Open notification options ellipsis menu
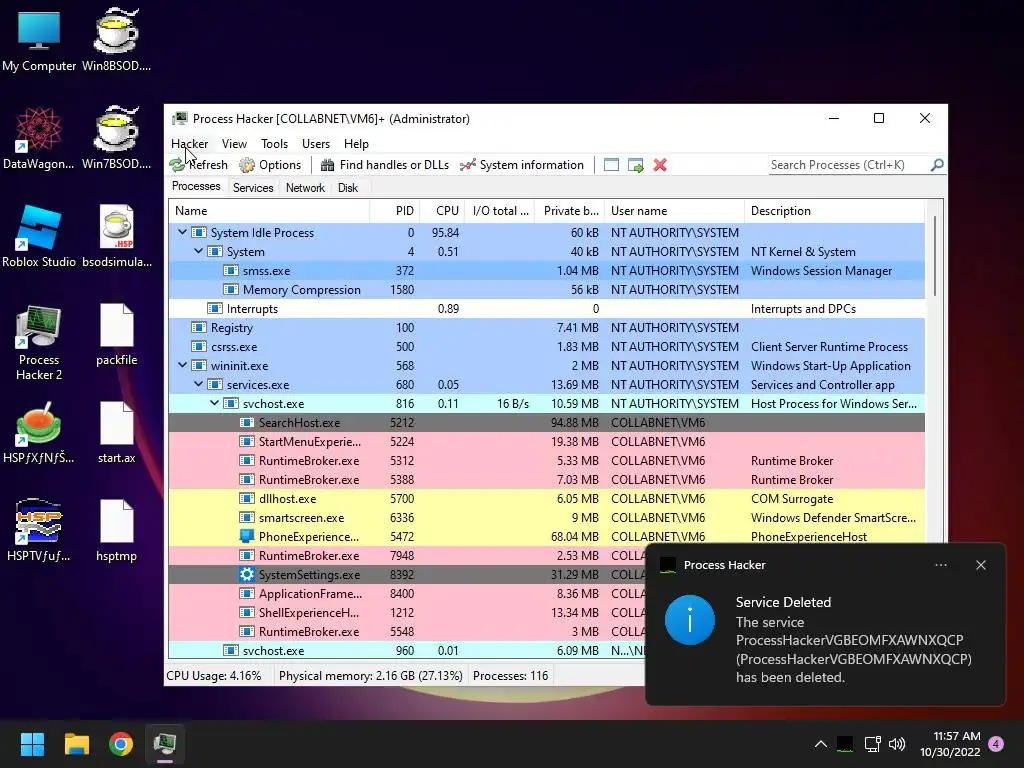This screenshot has height=768, width=1024. click(x=940, y=565)
